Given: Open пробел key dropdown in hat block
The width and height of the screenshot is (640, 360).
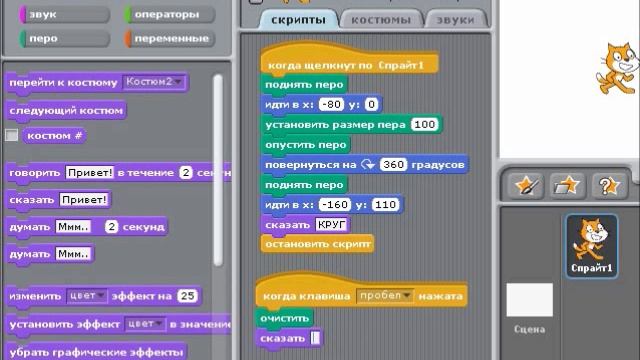Looking at the screenshot, I should tap(385, 296).
